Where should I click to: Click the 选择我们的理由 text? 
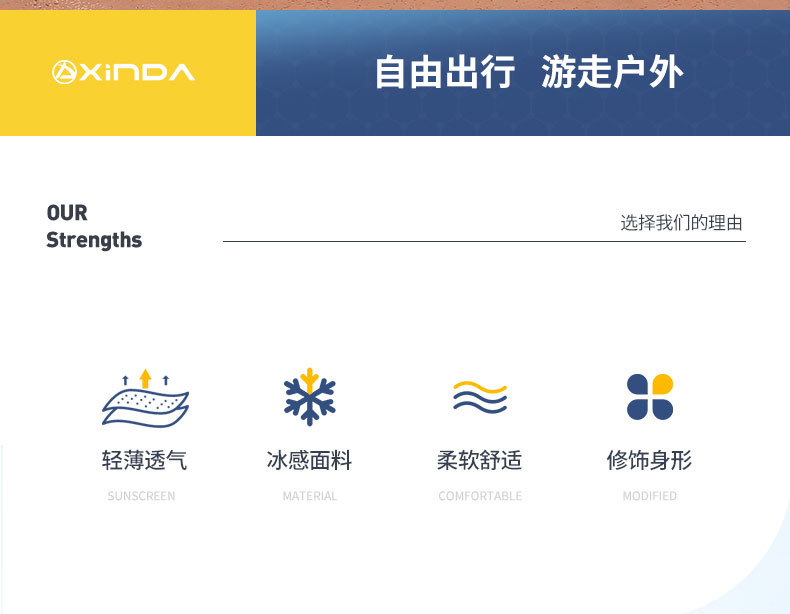681,223
